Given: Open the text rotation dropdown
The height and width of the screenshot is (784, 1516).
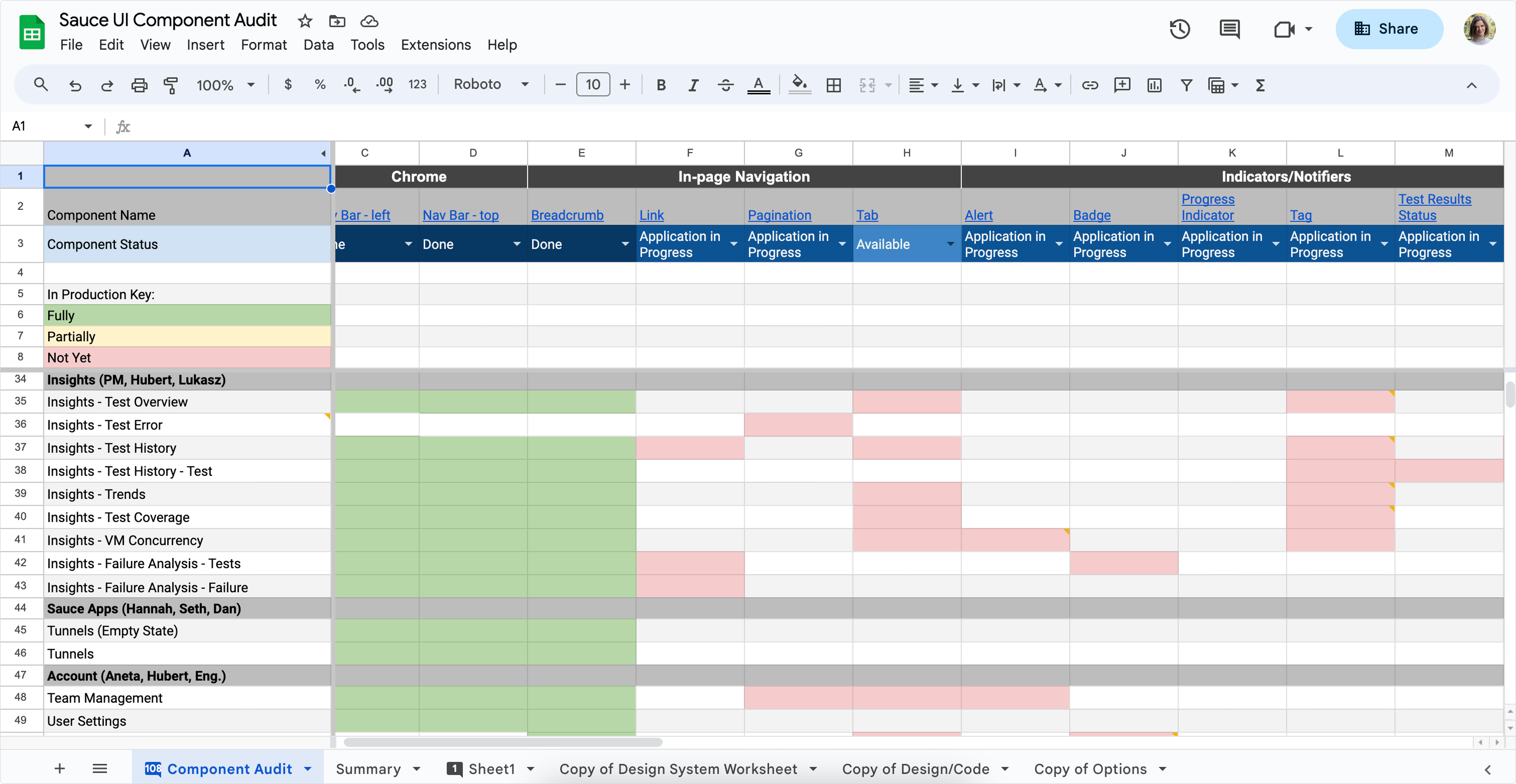Looking at the screenshot, I should [x=1047, y=85].
